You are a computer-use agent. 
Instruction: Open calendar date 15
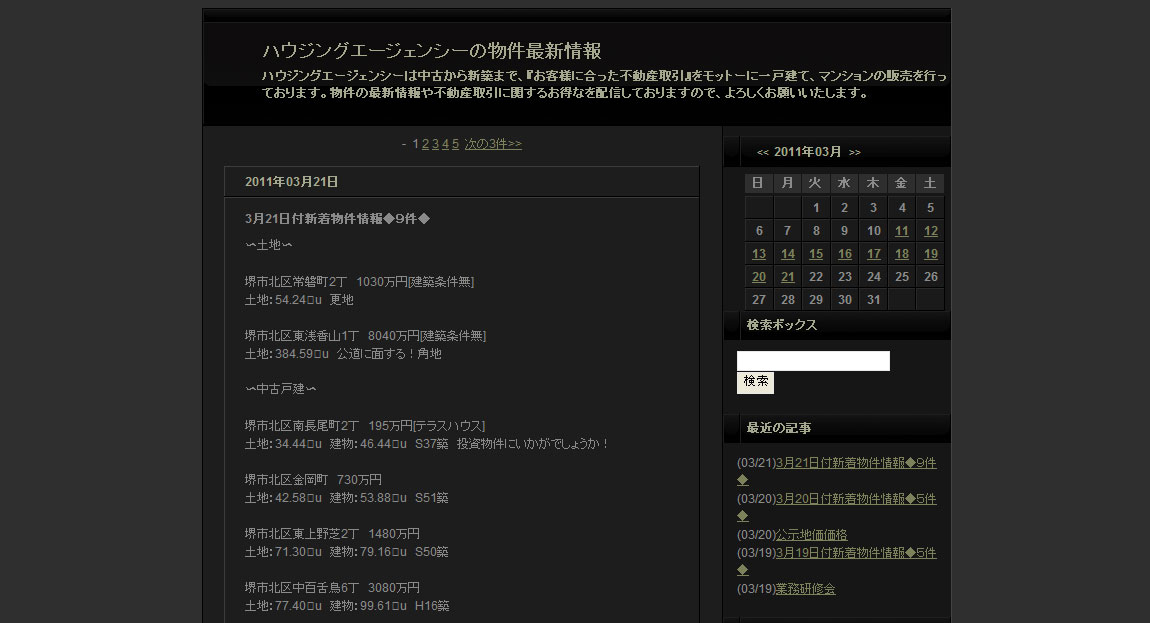pyautogui.click(x=816, y=254)
